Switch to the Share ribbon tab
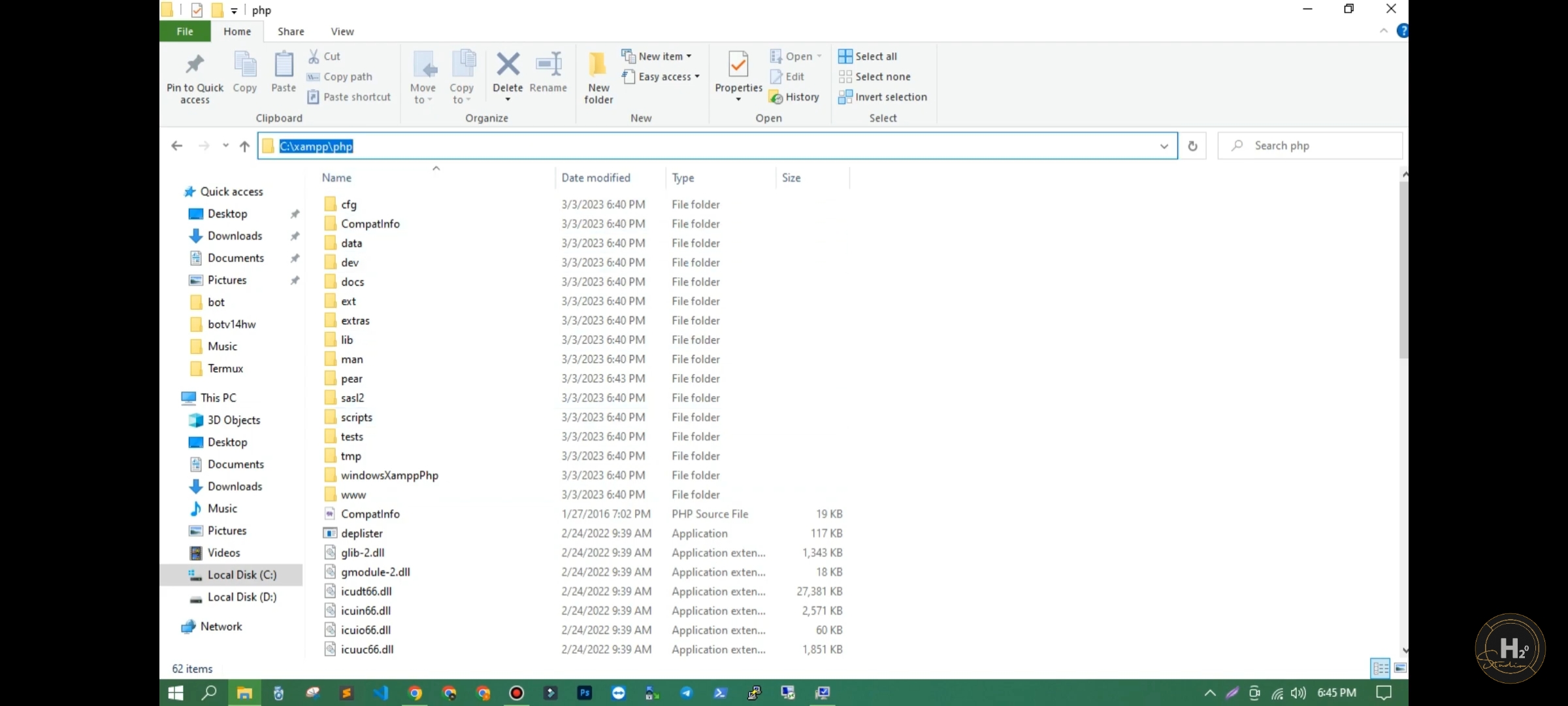This screenshot has width=1568, height=706. 291,31
